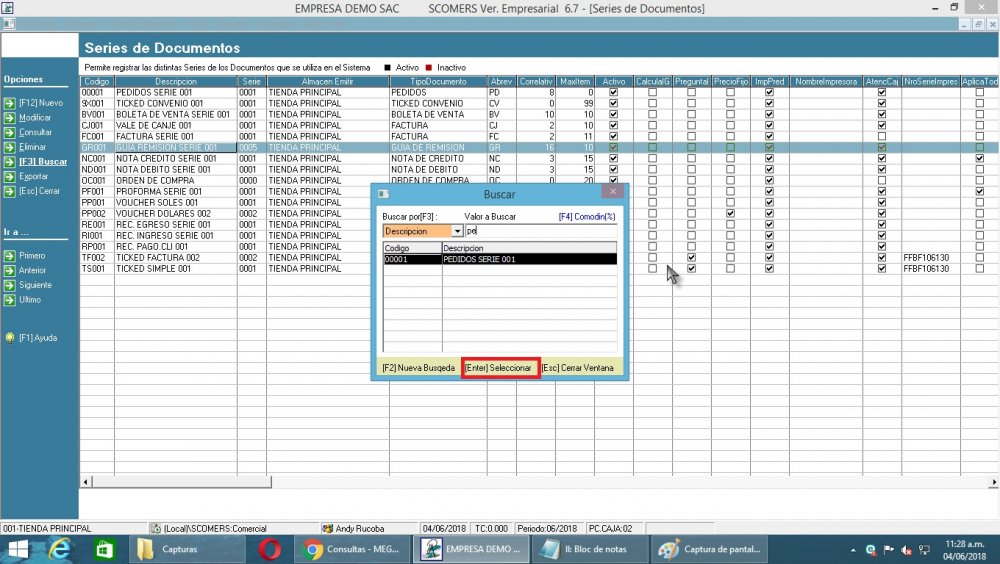
Task: Toggle Activo checkbox for PEDIDOS SERIE 001
Action: [x=614, y=93]
